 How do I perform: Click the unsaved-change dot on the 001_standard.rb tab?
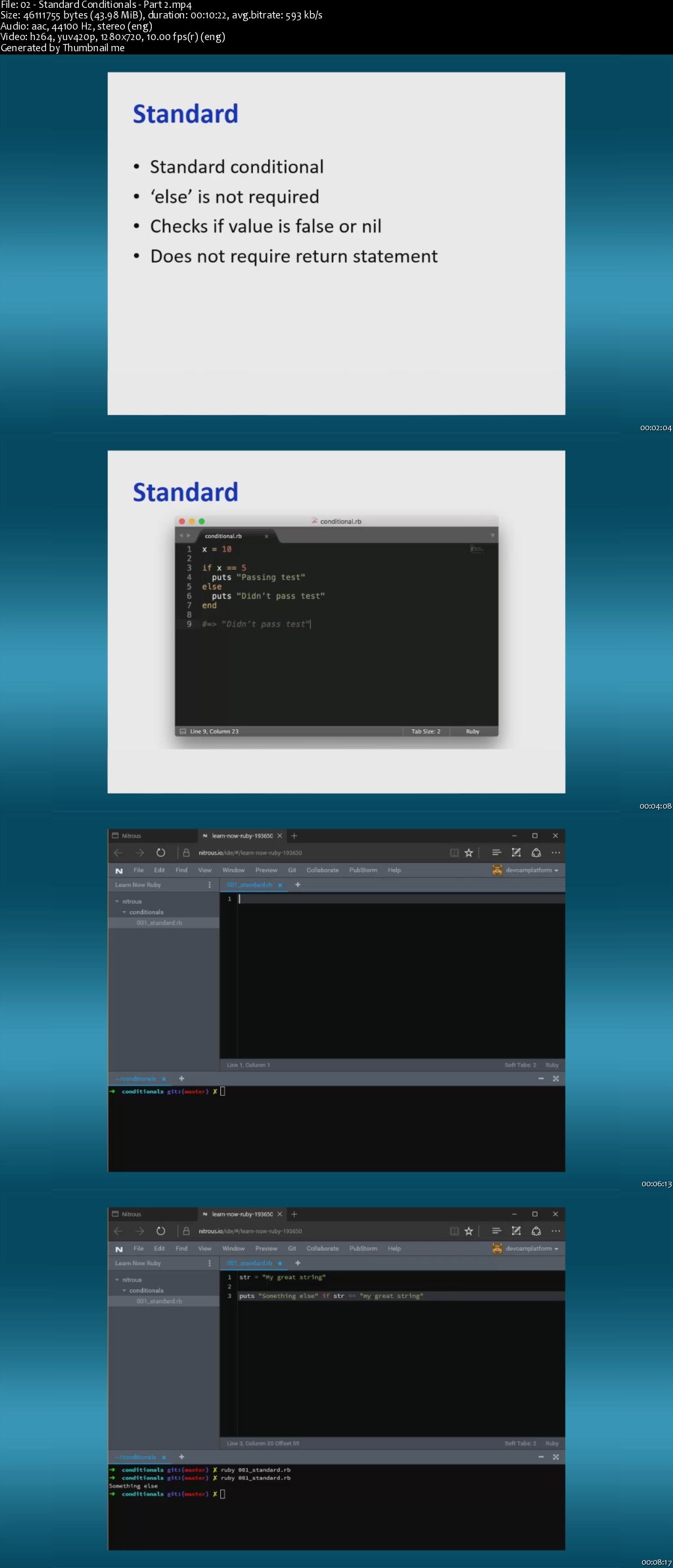280,1263
